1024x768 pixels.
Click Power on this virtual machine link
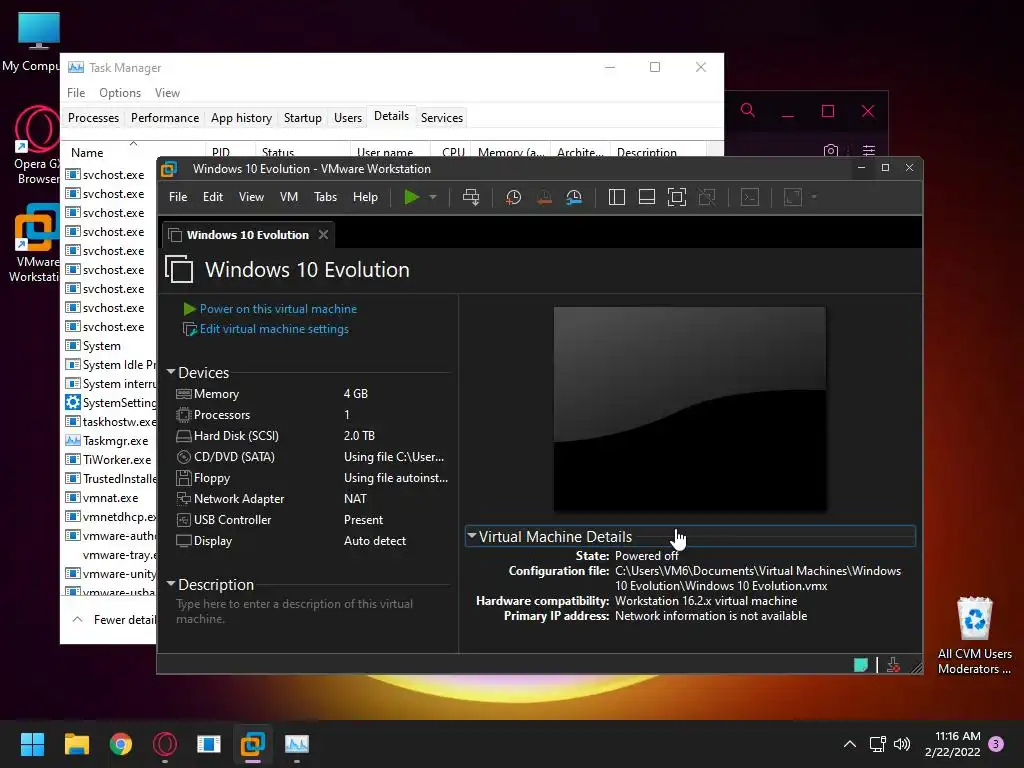(x=278, y=309)
